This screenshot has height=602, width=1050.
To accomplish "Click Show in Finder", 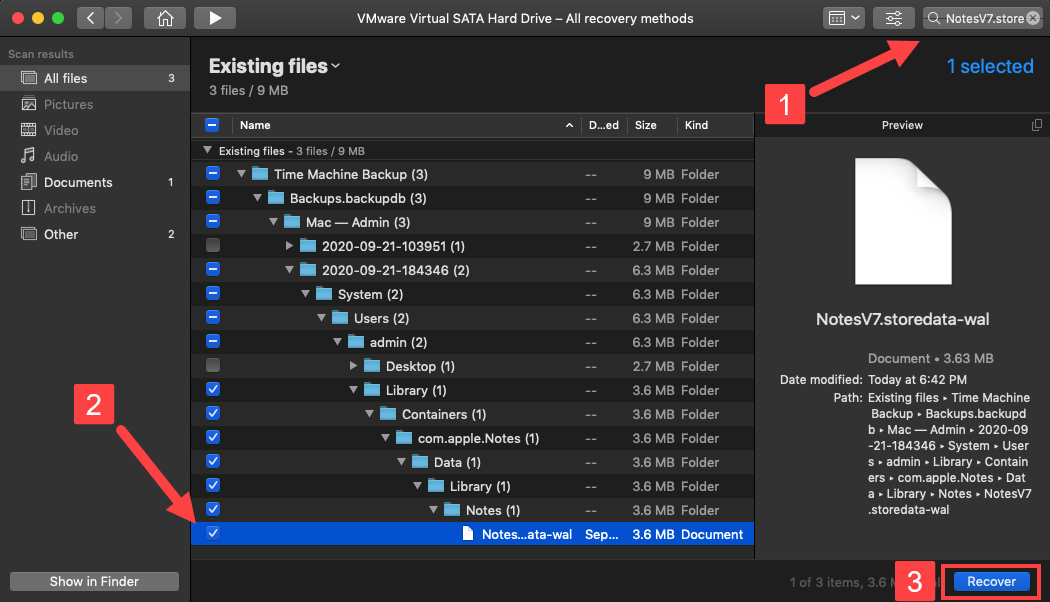I will tap(93, 581).
